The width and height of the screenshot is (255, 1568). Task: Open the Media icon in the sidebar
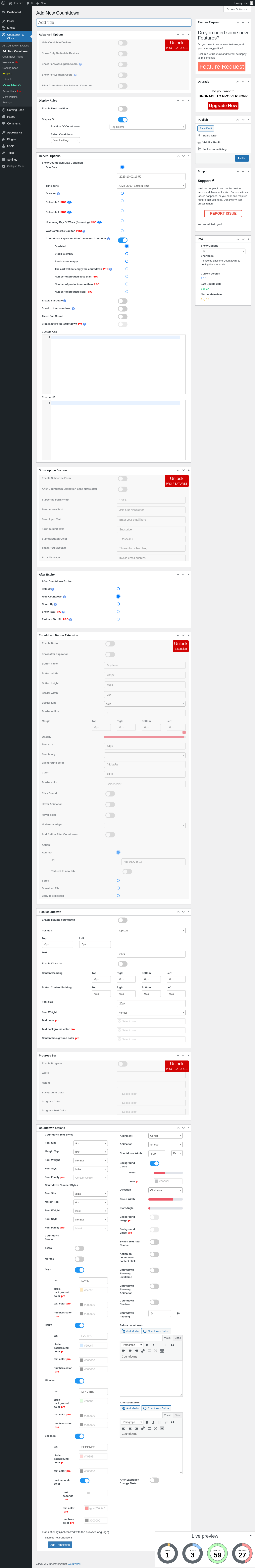click(x=4, y=28)
